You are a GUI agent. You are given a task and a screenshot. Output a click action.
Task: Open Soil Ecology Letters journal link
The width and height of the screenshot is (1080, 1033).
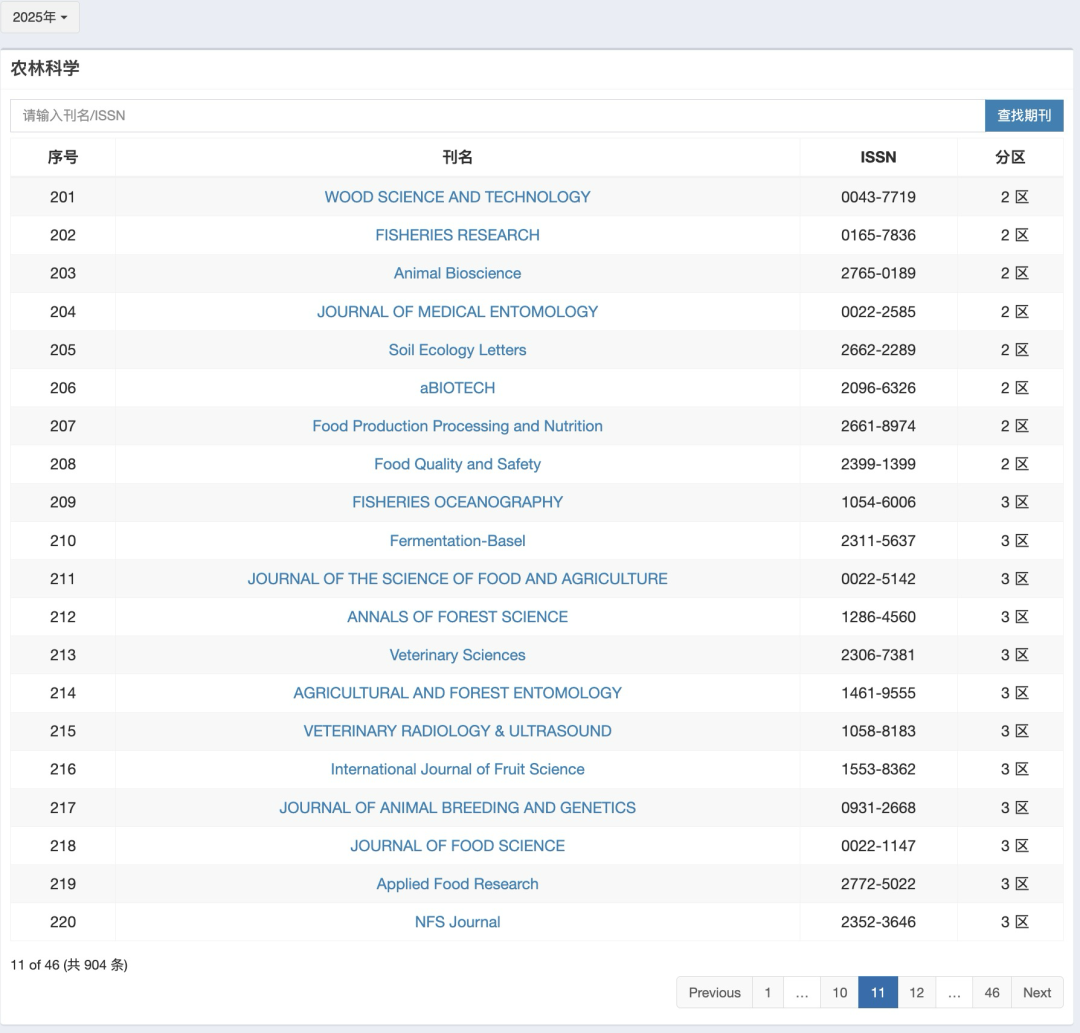click(x=457, y=350)
